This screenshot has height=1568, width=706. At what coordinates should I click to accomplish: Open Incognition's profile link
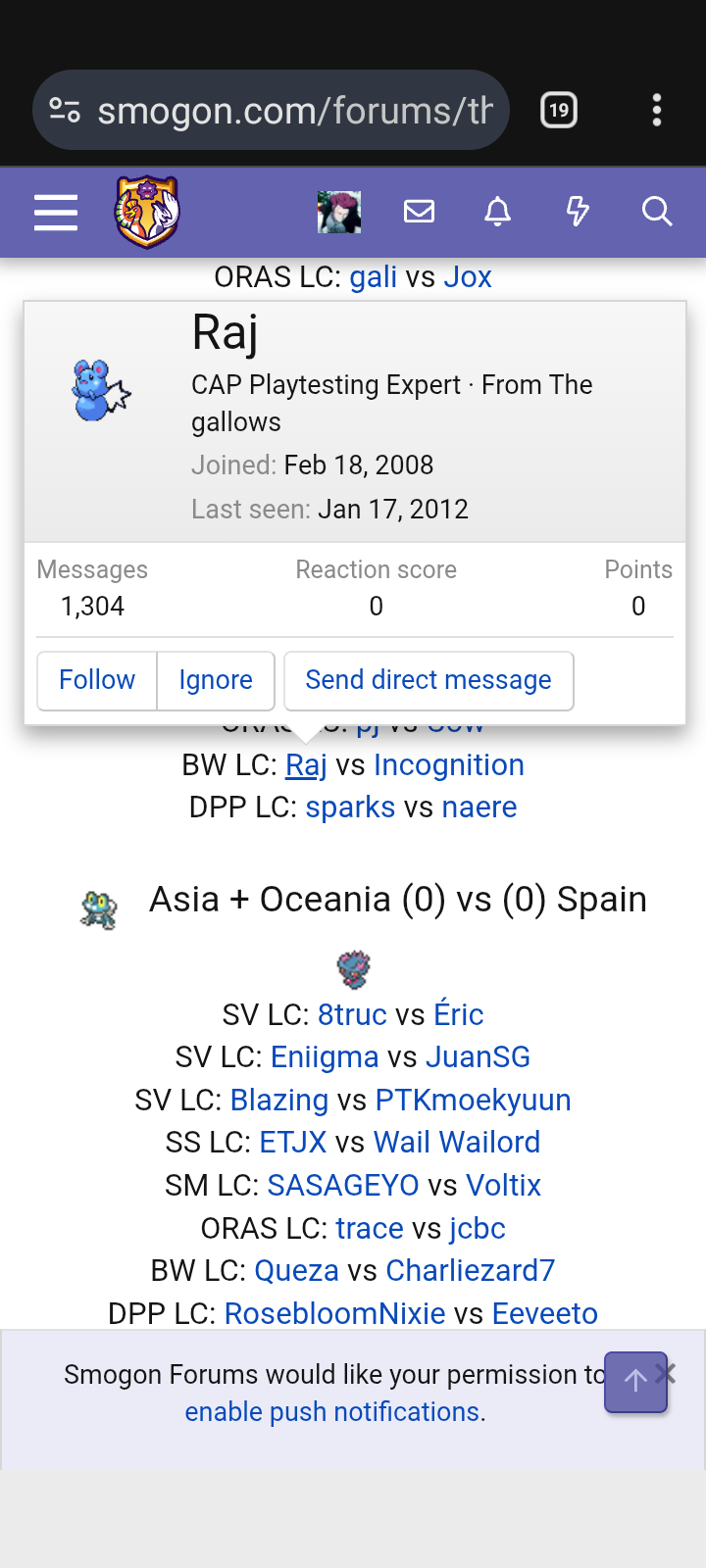448,764
